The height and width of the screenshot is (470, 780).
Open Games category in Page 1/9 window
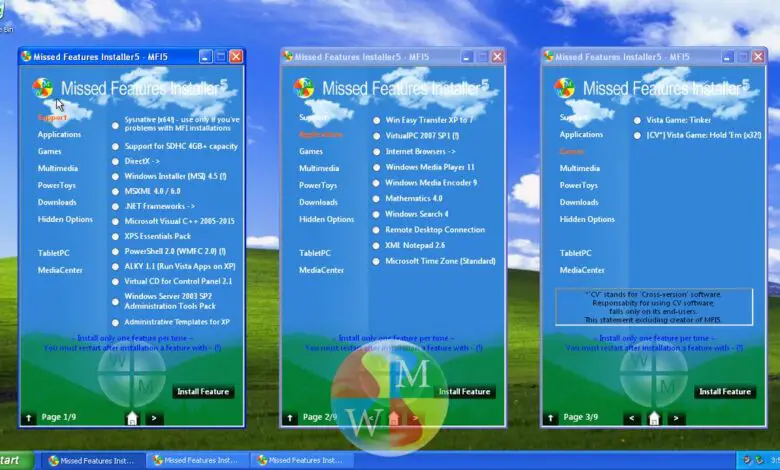[50, 151]
